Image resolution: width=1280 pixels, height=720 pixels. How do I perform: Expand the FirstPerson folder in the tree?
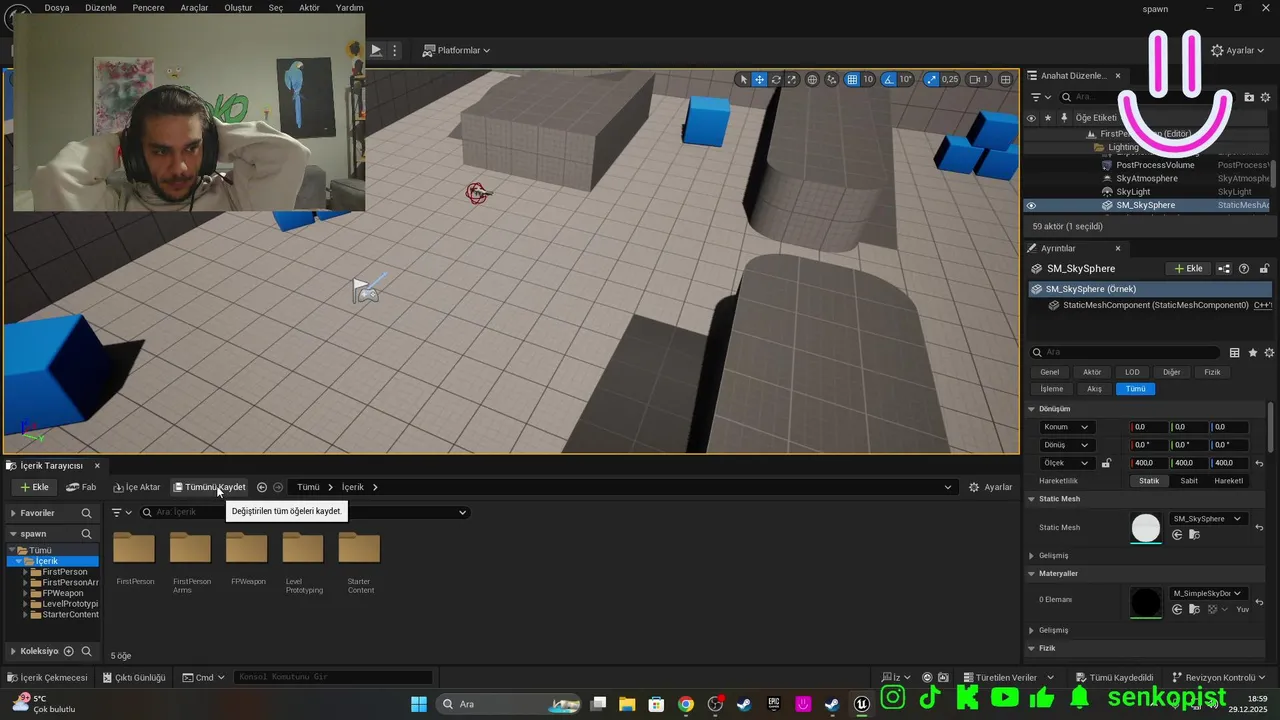coord(27,572)
